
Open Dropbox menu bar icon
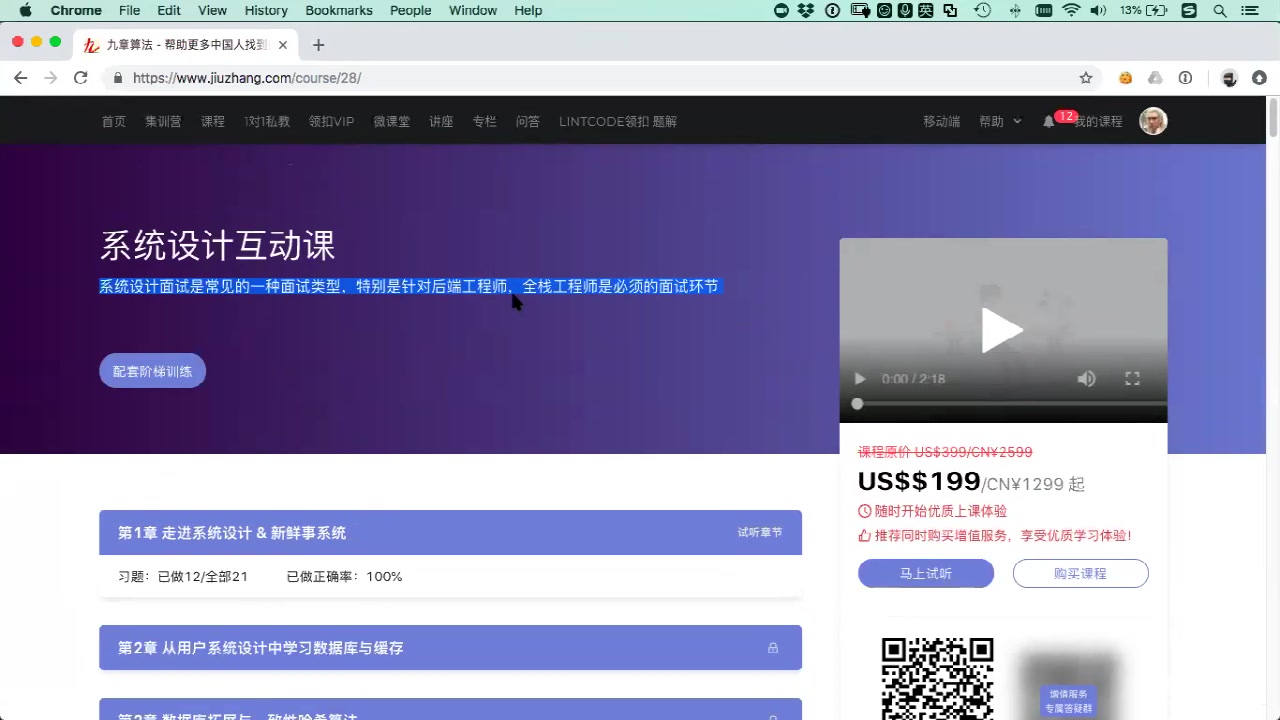pyautogui.click(x=806, y=10)
